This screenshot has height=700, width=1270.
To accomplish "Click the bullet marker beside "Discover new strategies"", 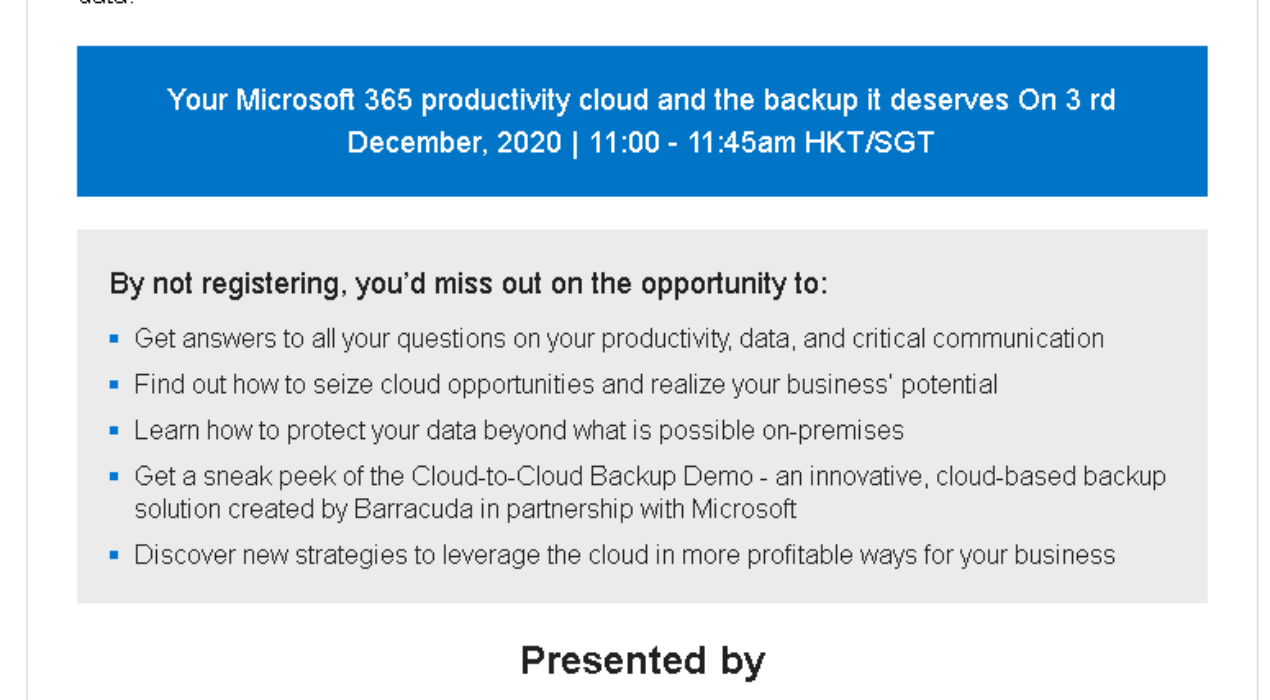I will pos(114,555).
